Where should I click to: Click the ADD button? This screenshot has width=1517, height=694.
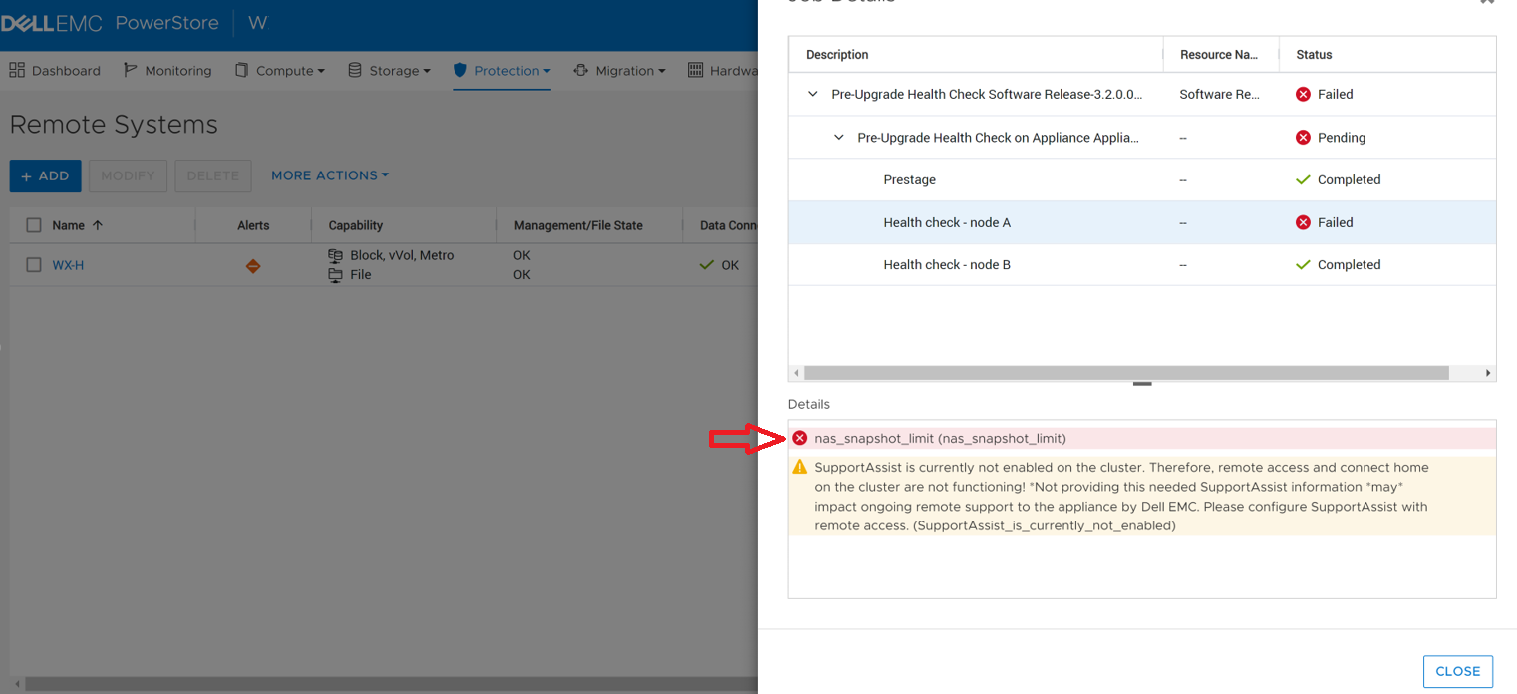tap(45, 176)
